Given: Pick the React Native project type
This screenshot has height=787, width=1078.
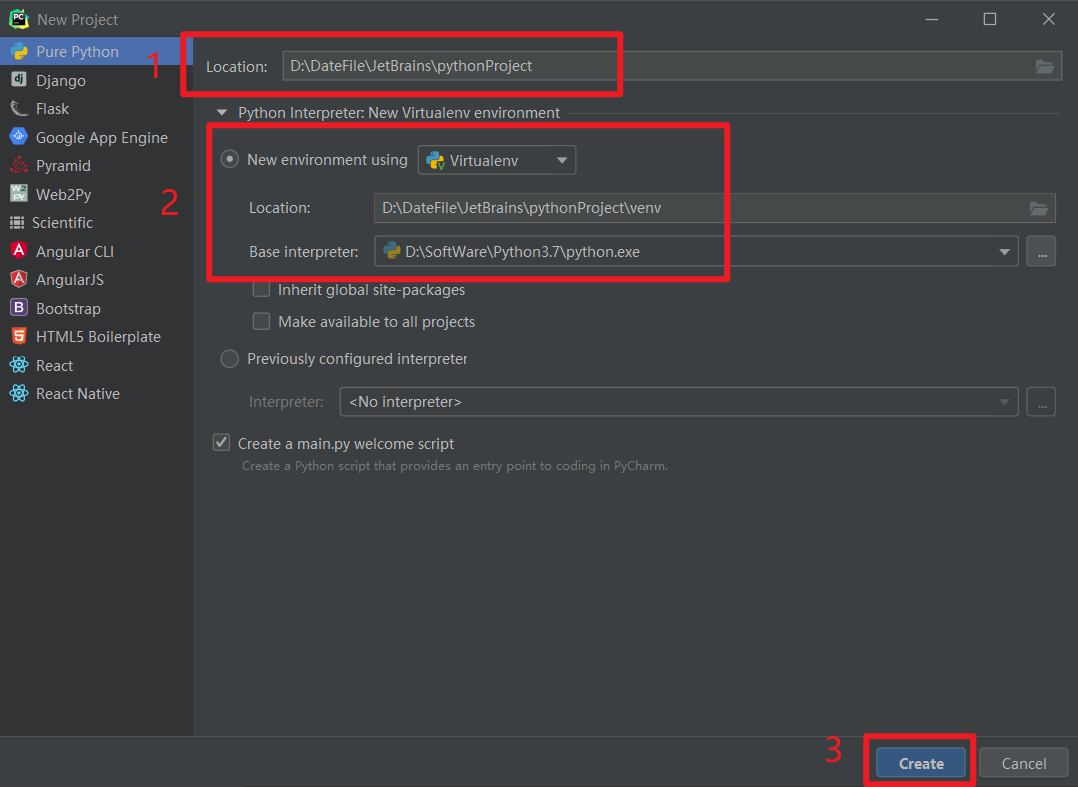Looking at the screenshot, I should (96, 394).
